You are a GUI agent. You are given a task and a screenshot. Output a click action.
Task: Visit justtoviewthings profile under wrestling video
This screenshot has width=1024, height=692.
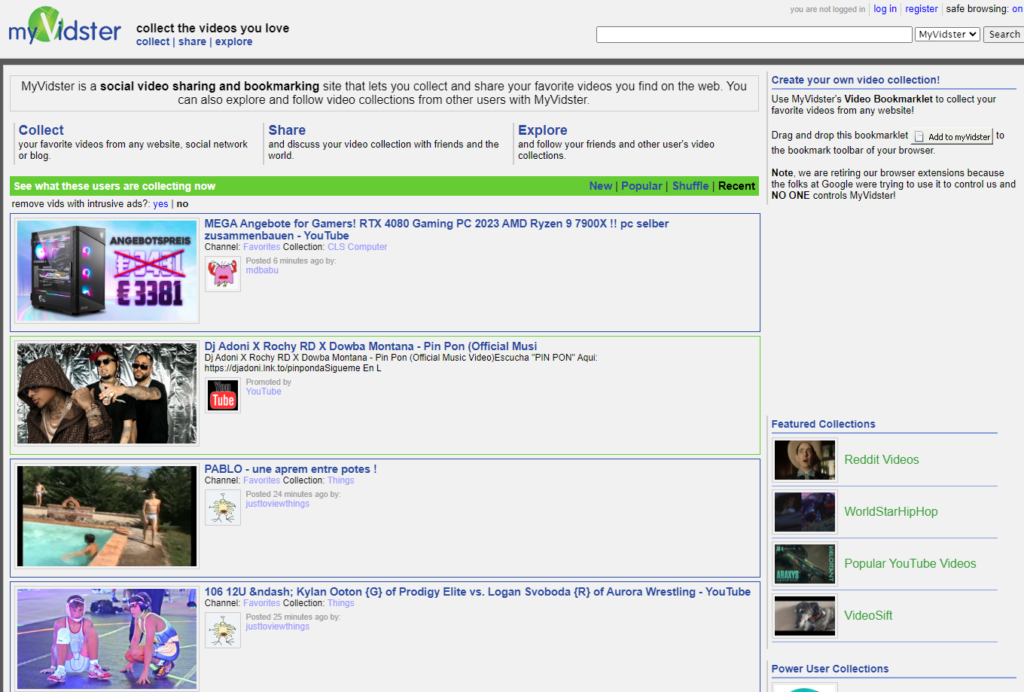pos(278,627)
